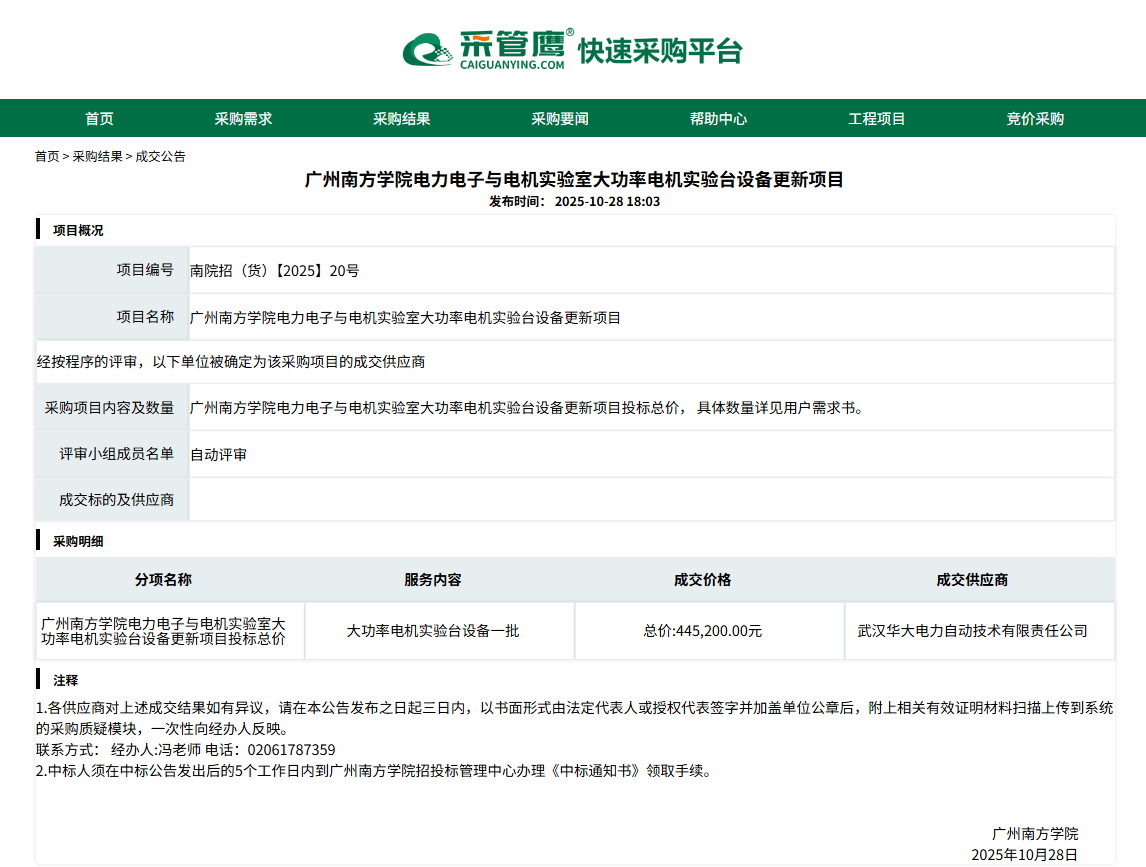This screenshot has height=867, width=1146.
Task: Select 采购要闻 in the top menu
Action: coord(560,119)
